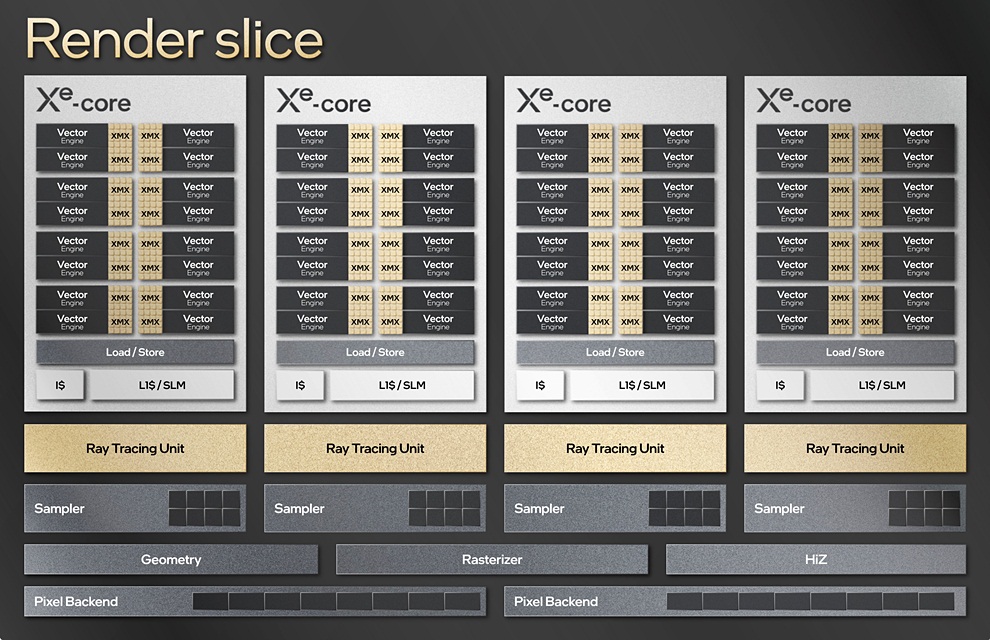Select the HiZ block
This screenshot has width=990, height=640.
815,560
